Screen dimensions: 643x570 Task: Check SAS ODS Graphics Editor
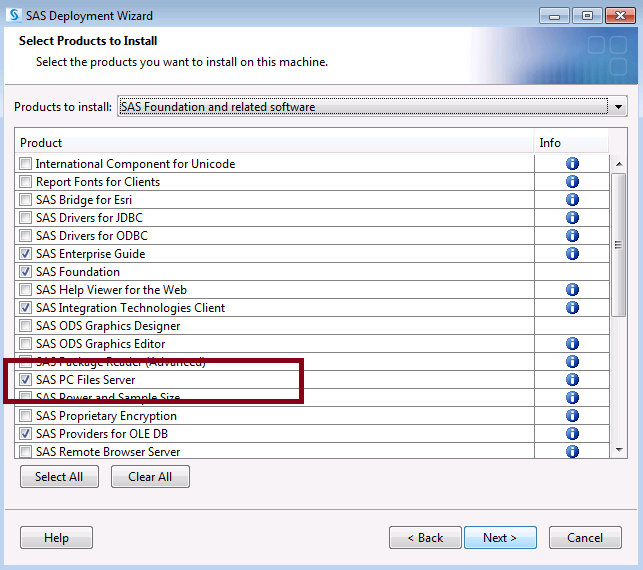tap(25, 344)
